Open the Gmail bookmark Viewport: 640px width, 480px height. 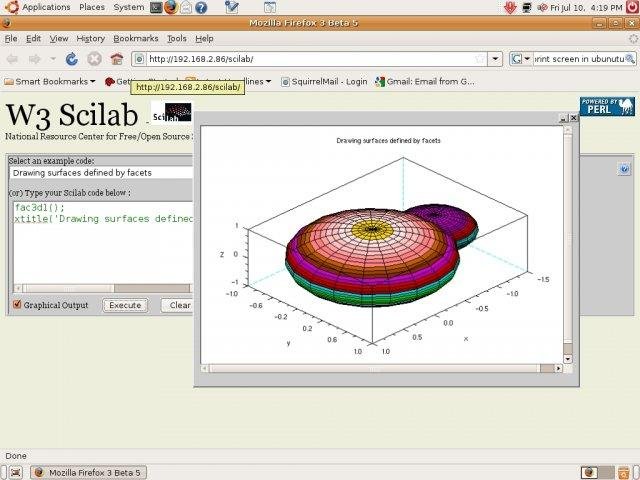point(425,82)
